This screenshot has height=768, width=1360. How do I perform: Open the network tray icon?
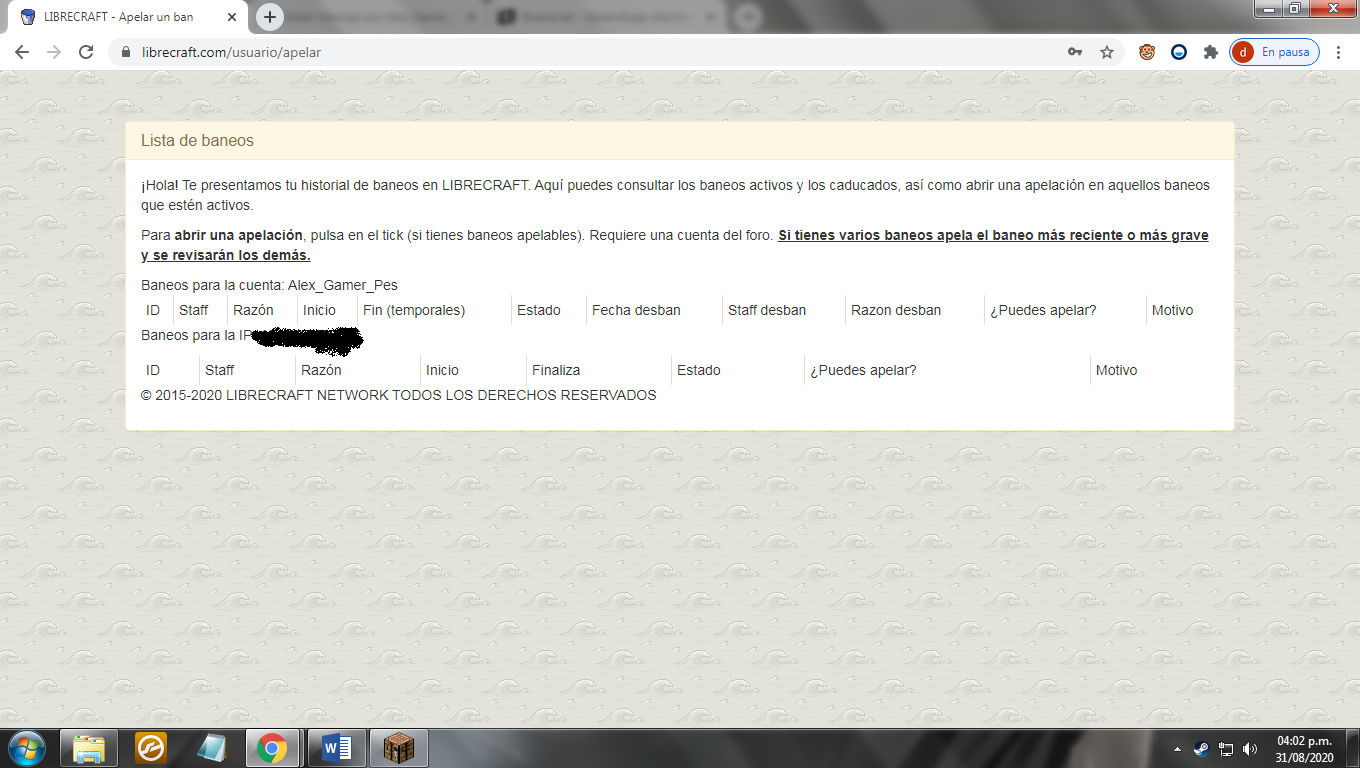1225,749
